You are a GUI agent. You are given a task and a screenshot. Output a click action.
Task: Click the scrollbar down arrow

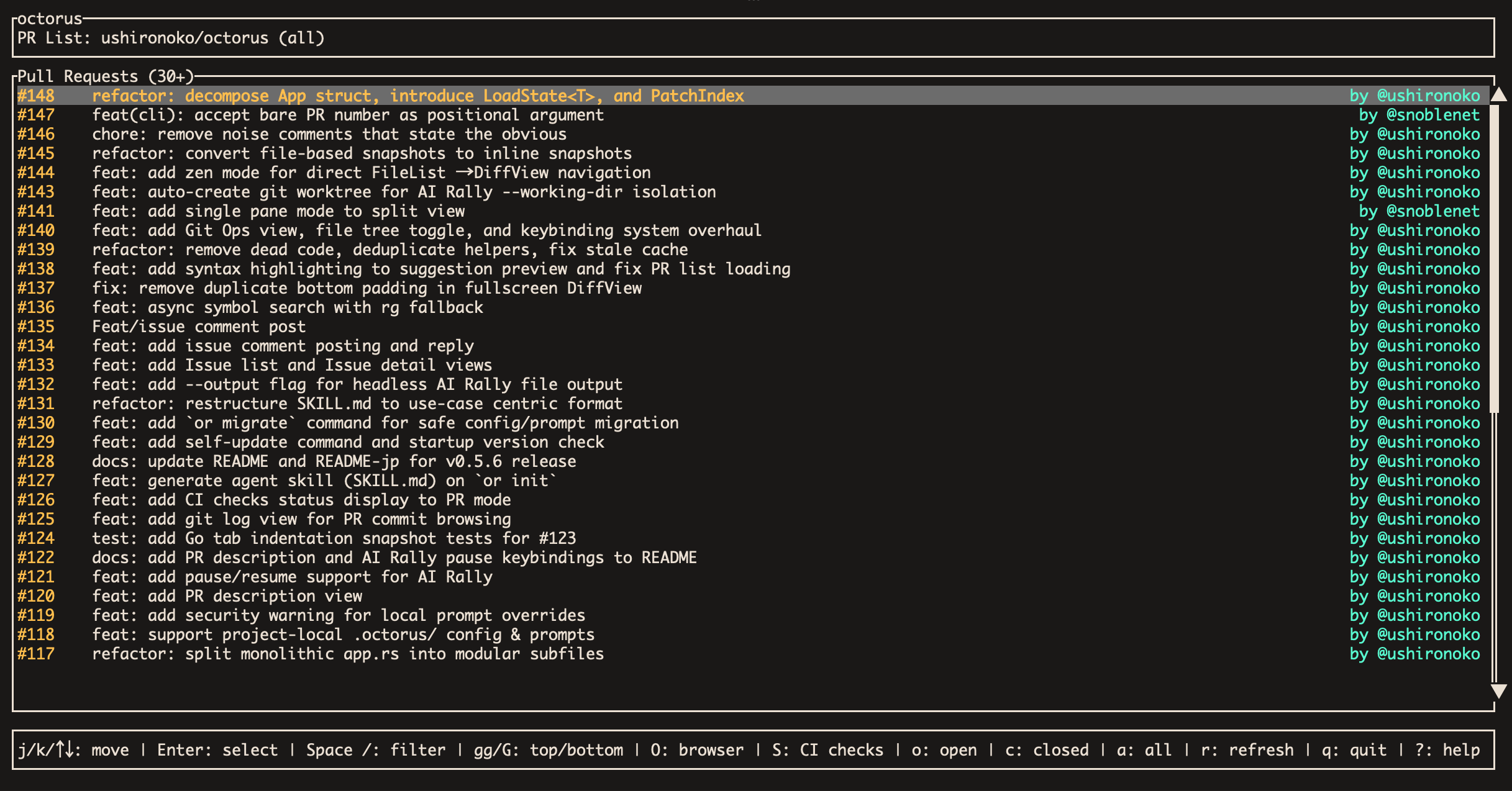point(1498,691)
